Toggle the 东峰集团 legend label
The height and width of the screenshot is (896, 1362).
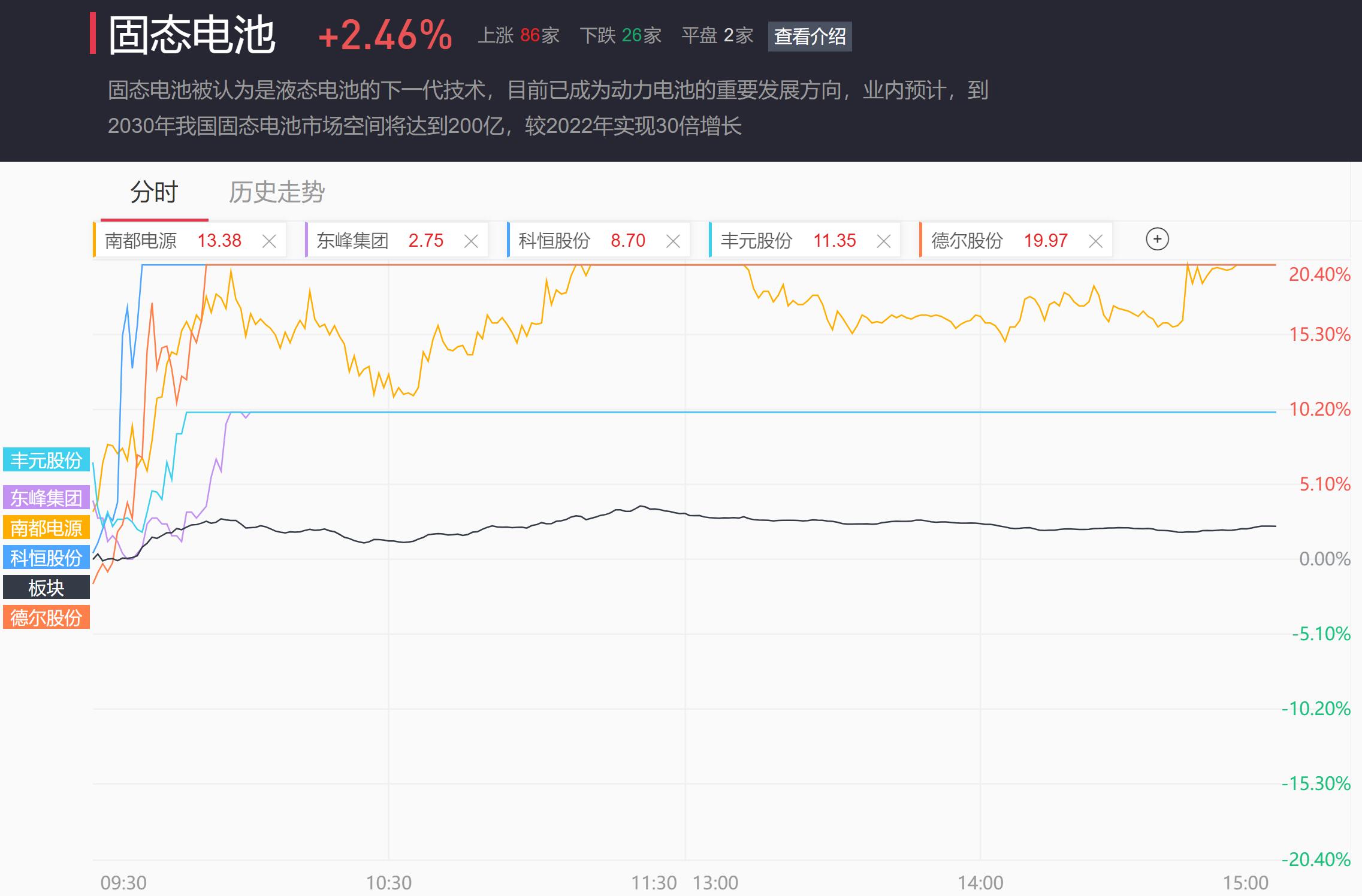(46, 498)
